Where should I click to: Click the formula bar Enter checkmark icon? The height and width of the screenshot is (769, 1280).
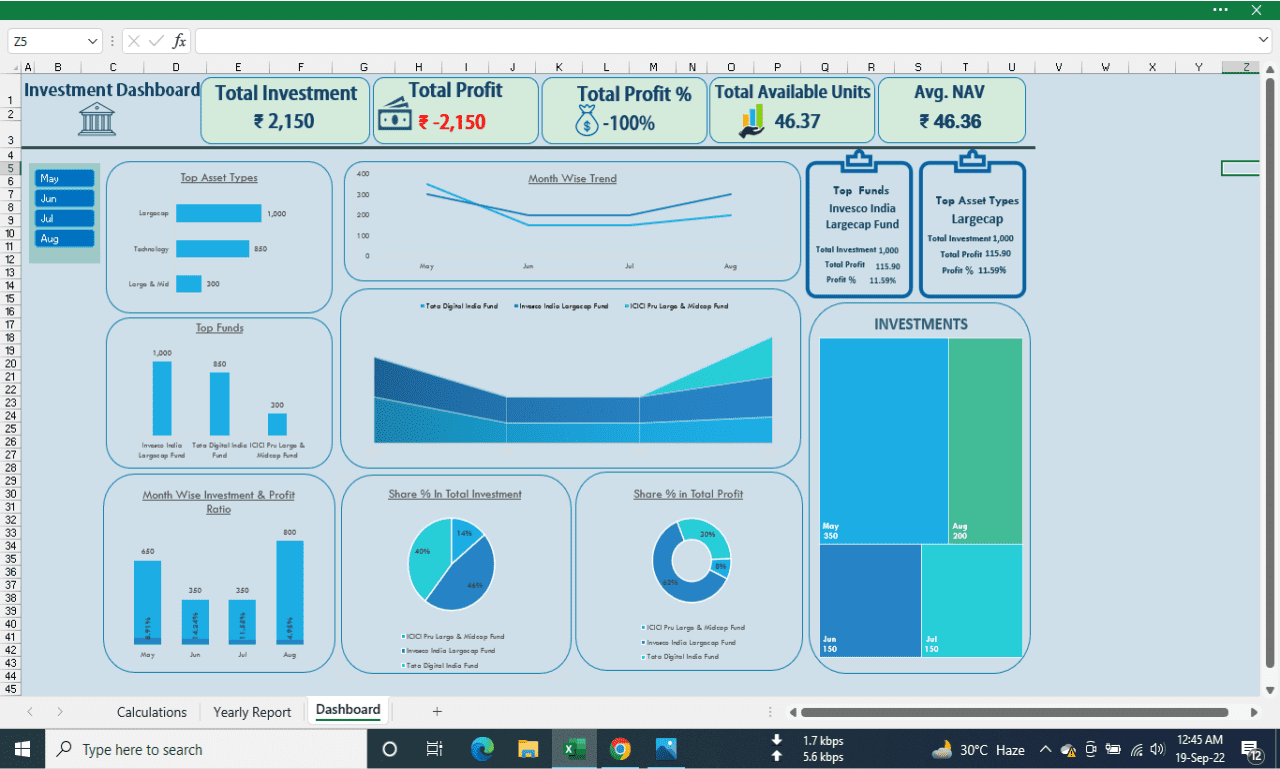(x=156, y=41)
